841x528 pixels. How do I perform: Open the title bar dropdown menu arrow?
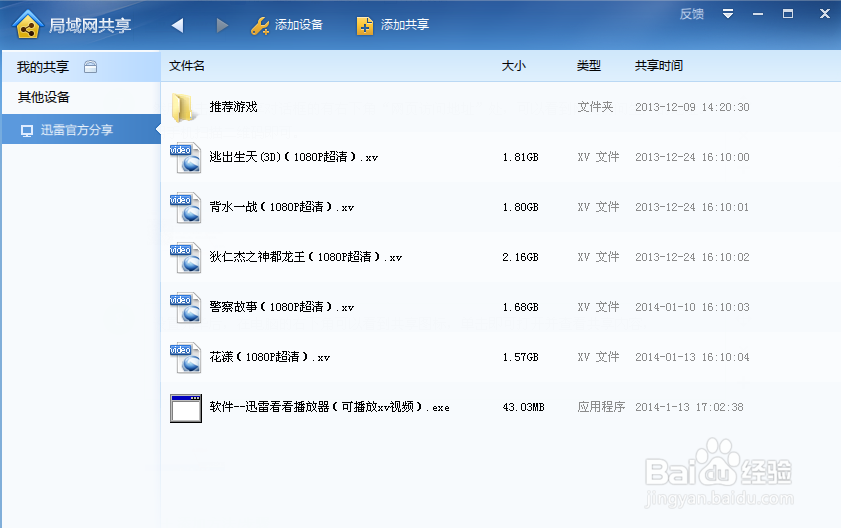[728, 13]
